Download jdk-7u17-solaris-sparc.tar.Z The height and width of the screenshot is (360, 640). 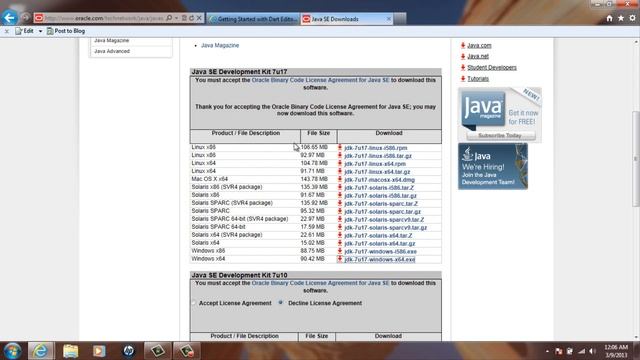381,204
